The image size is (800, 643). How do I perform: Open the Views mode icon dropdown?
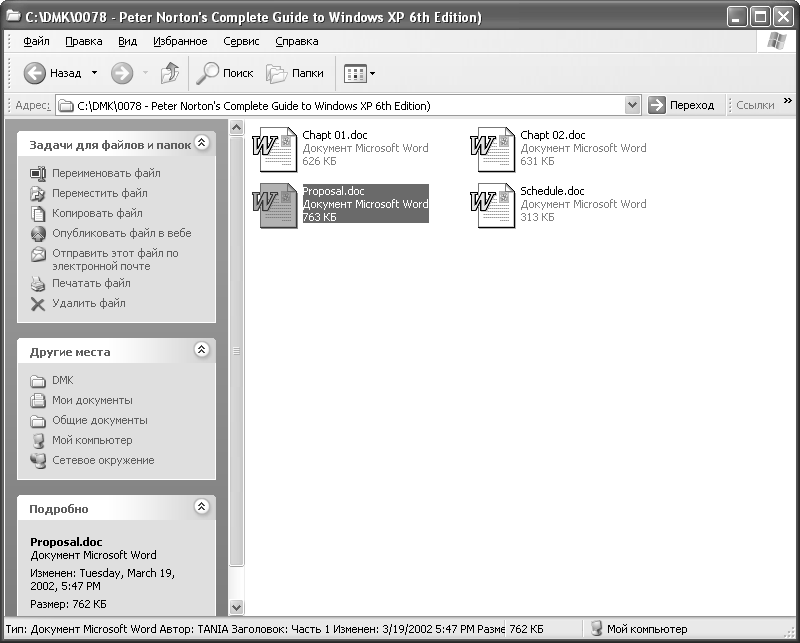click(359, 73)
